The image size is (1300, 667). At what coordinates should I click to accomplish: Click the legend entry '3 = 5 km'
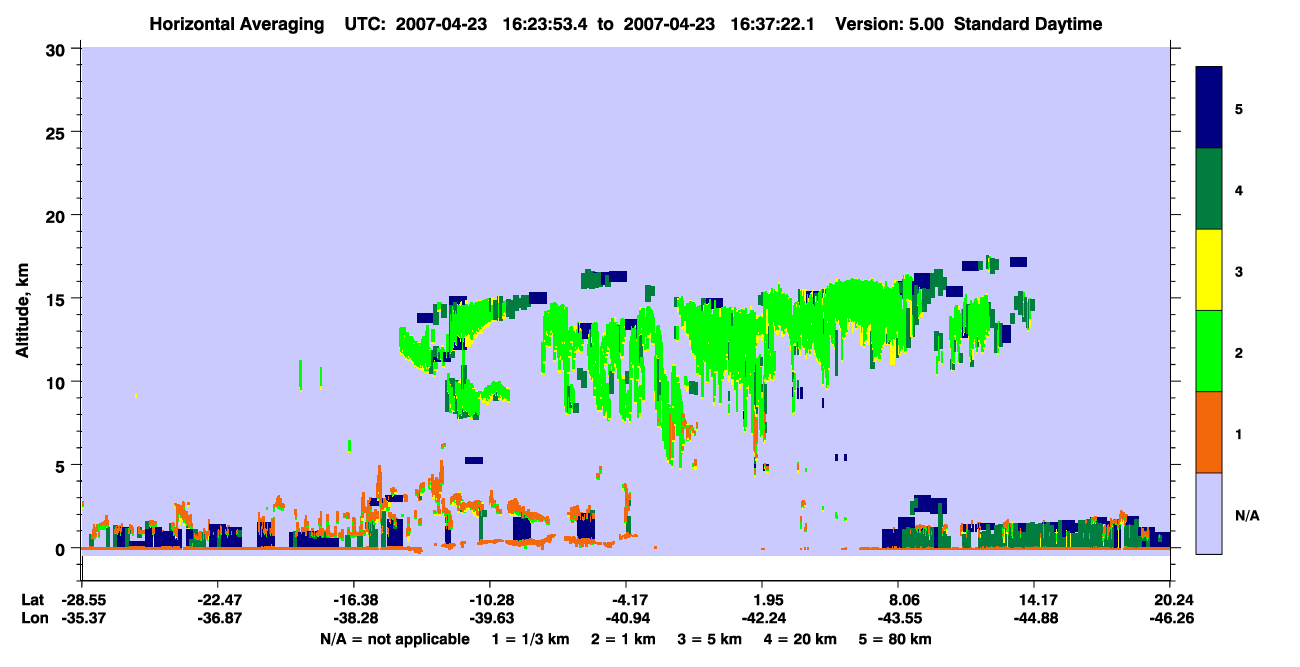710,639
